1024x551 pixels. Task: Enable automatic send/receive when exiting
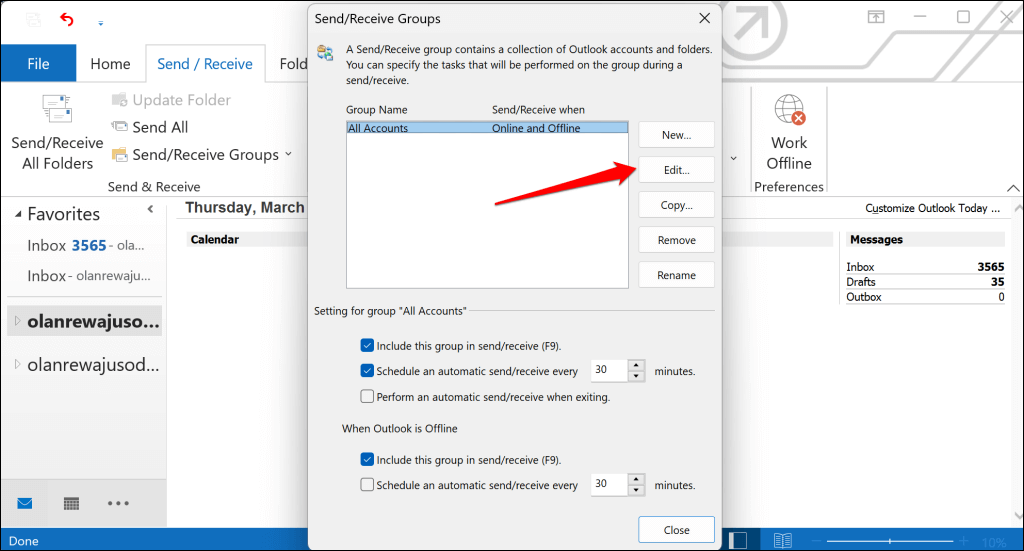[367, 396]
